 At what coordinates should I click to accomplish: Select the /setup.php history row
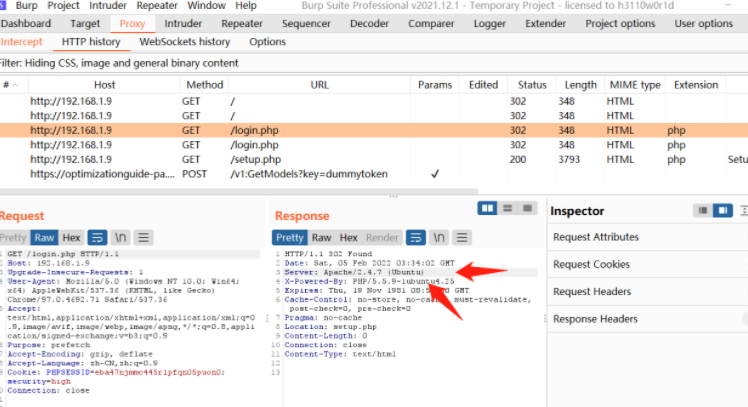[x=374, y=159]
